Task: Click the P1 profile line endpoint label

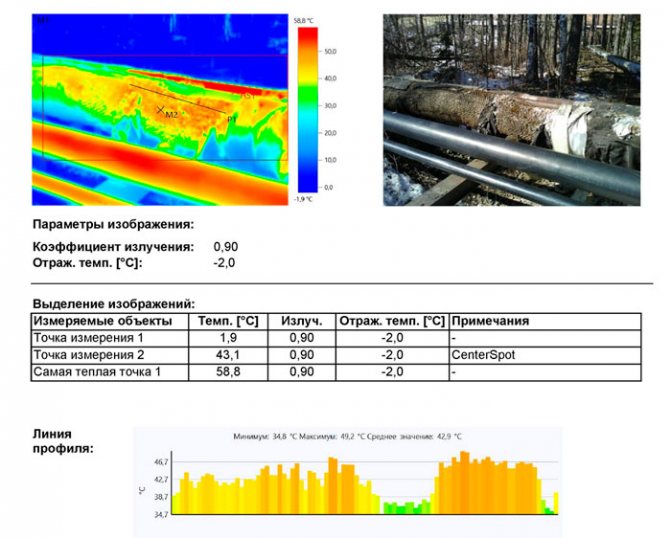Action: coord(231,119)
